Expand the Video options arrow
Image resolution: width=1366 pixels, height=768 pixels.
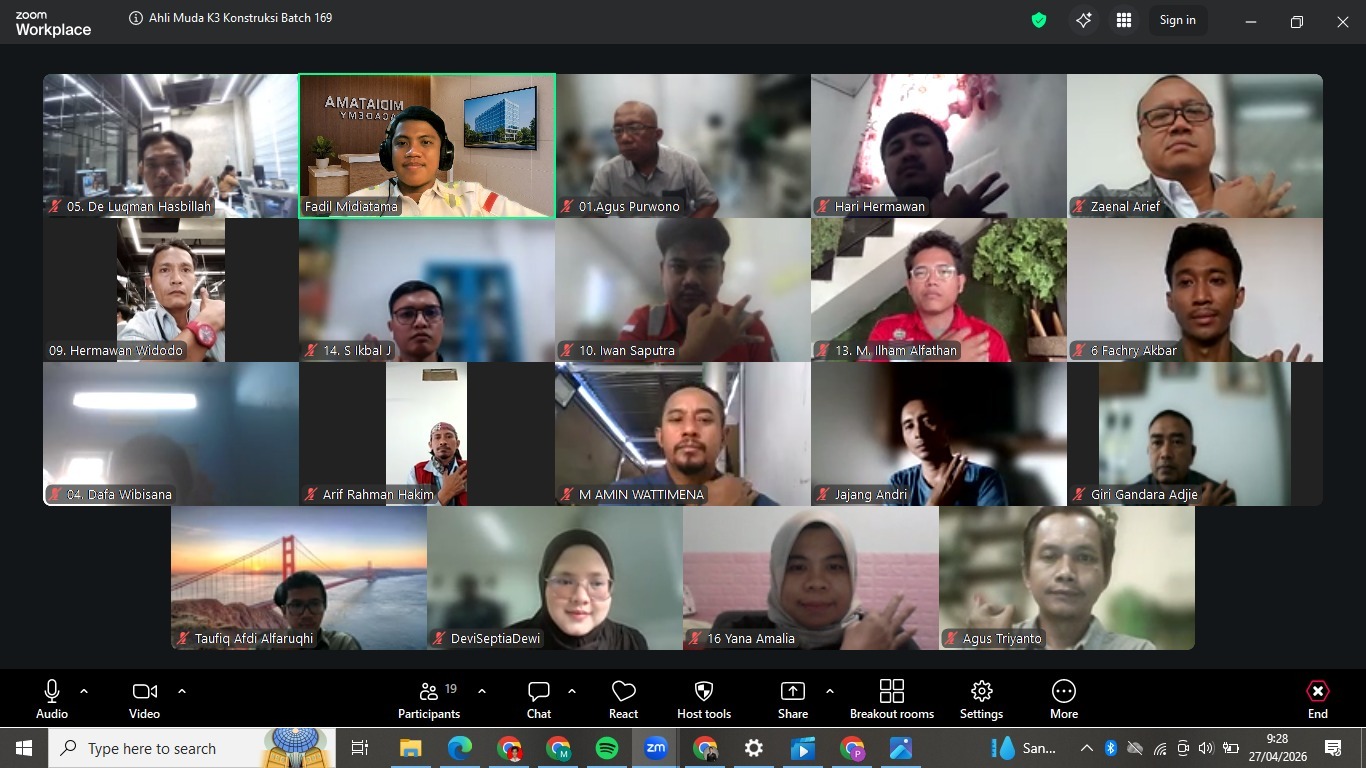[182, 691]
